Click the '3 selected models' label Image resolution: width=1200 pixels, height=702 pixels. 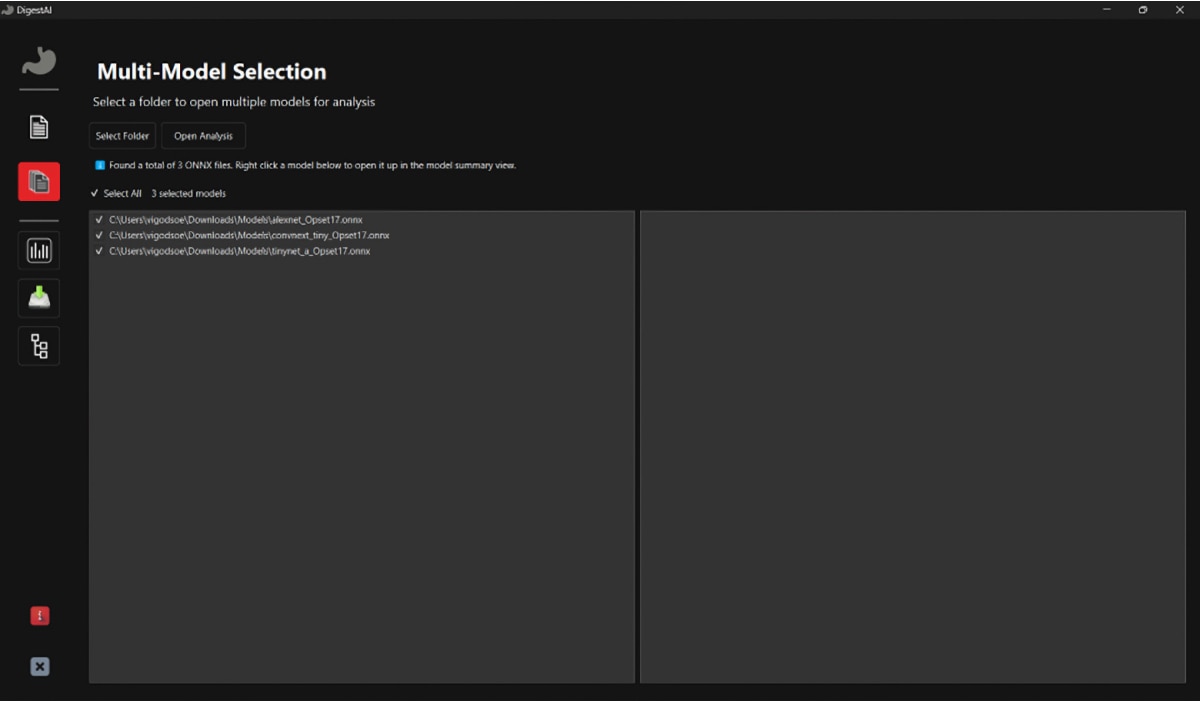point(189,193)
